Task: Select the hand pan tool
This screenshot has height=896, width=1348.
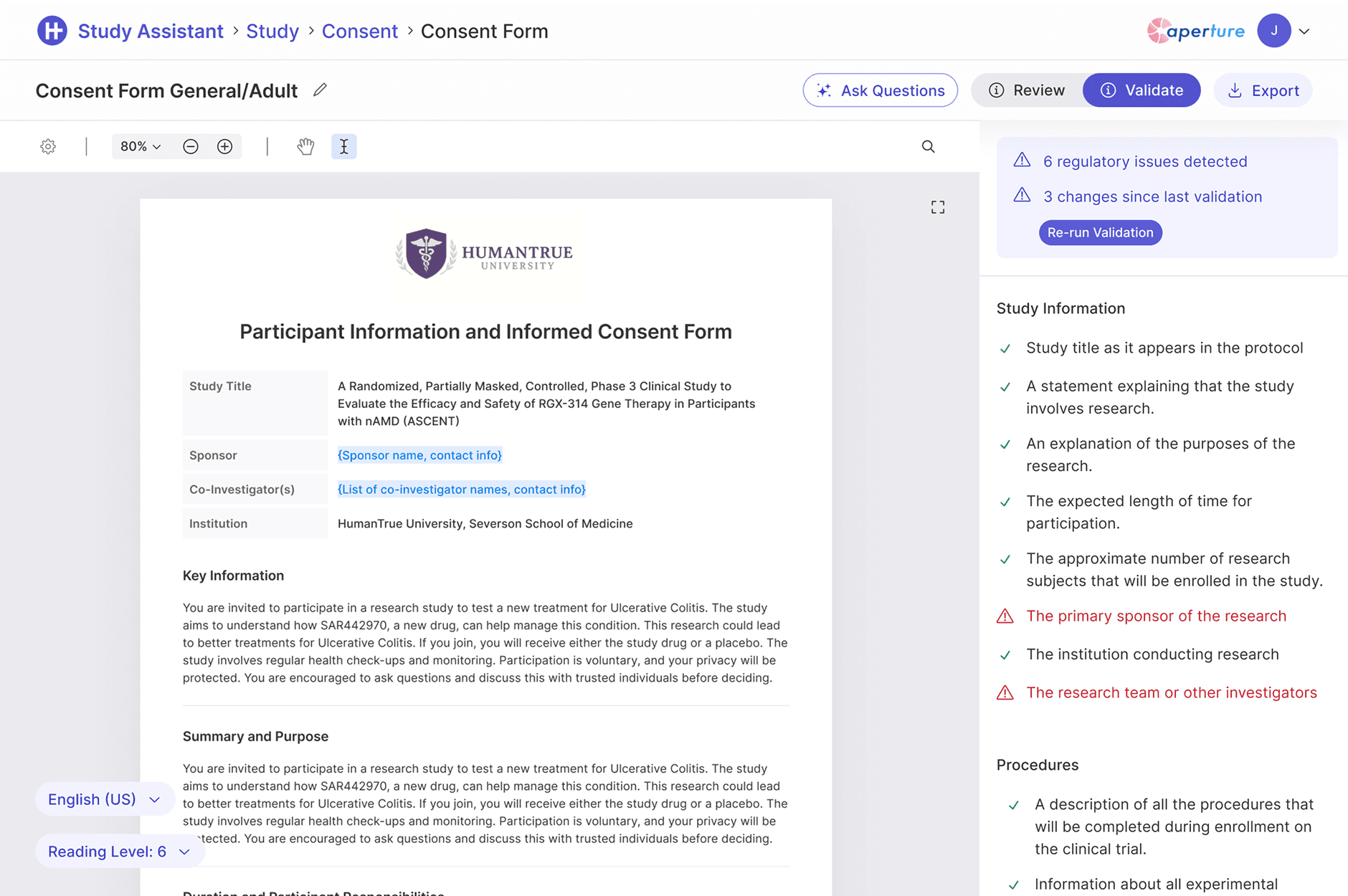Action: coord(305,146)
